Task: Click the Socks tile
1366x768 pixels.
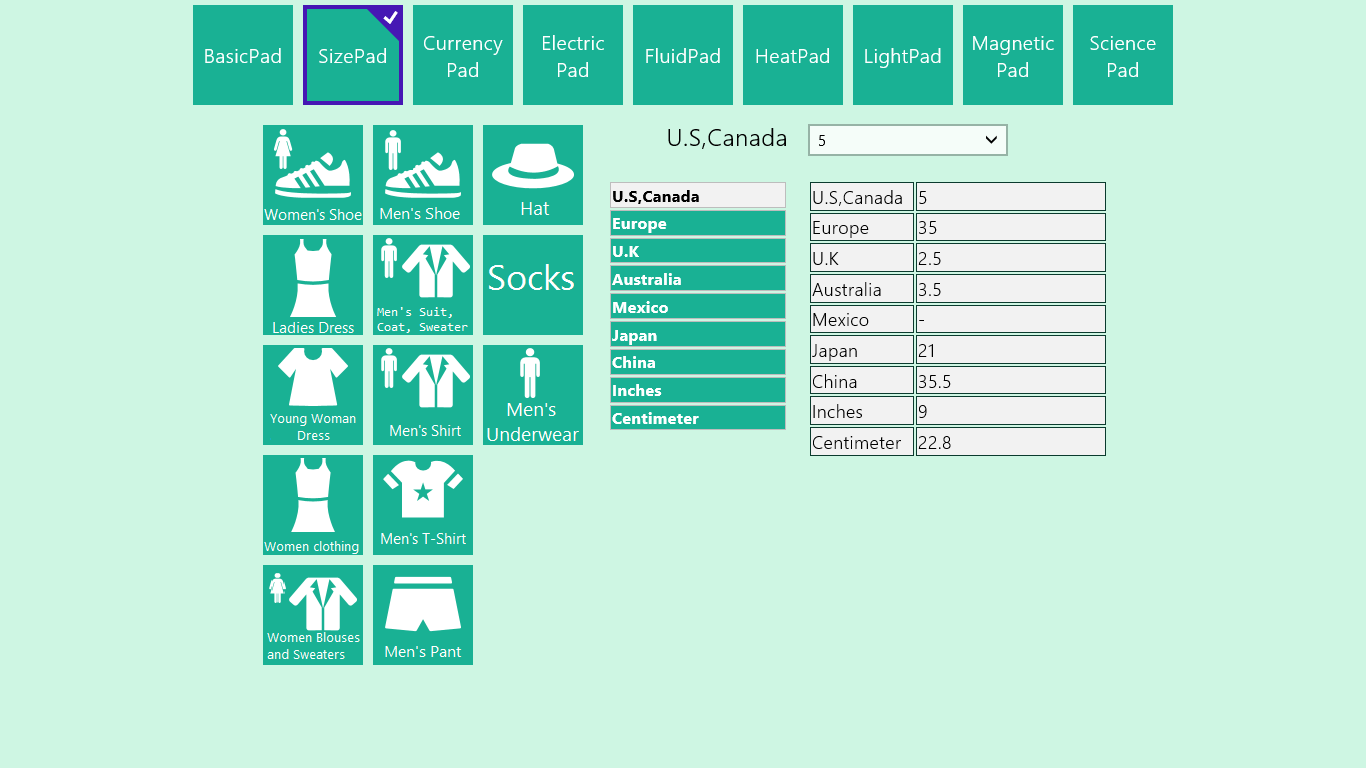Action: (533, 285)
